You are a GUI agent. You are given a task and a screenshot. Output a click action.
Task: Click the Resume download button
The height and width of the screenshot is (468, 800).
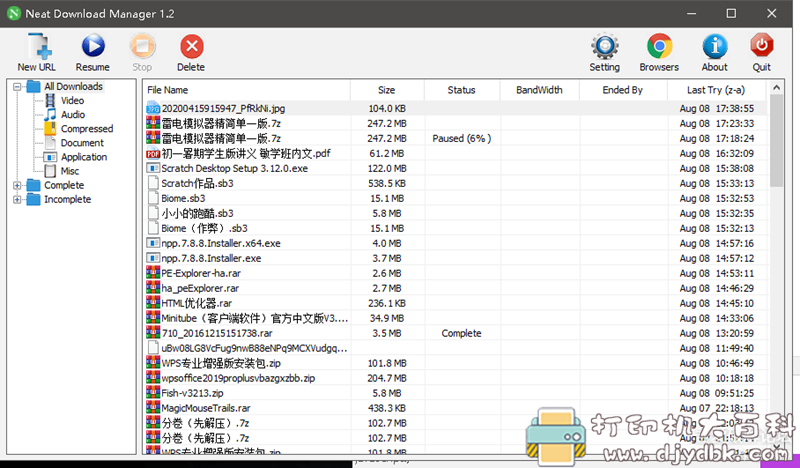(93, 46)
